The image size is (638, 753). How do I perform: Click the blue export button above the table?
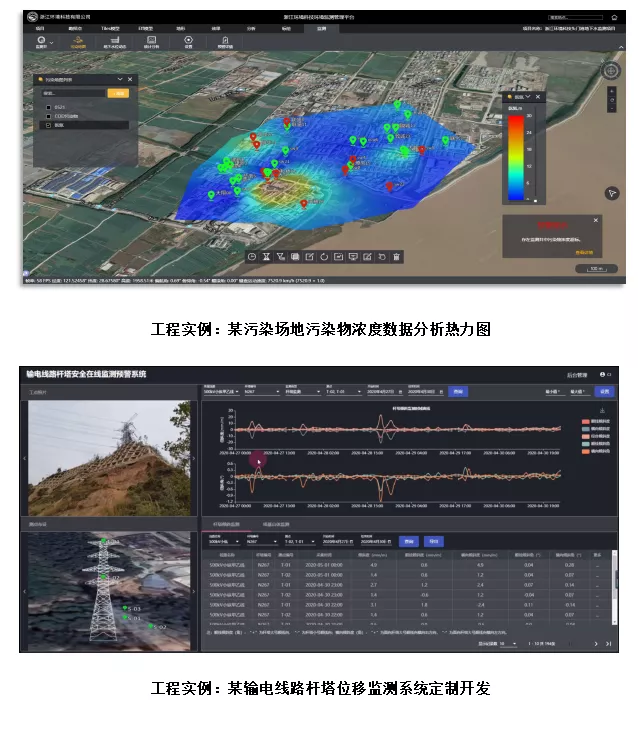coord(433,542)
